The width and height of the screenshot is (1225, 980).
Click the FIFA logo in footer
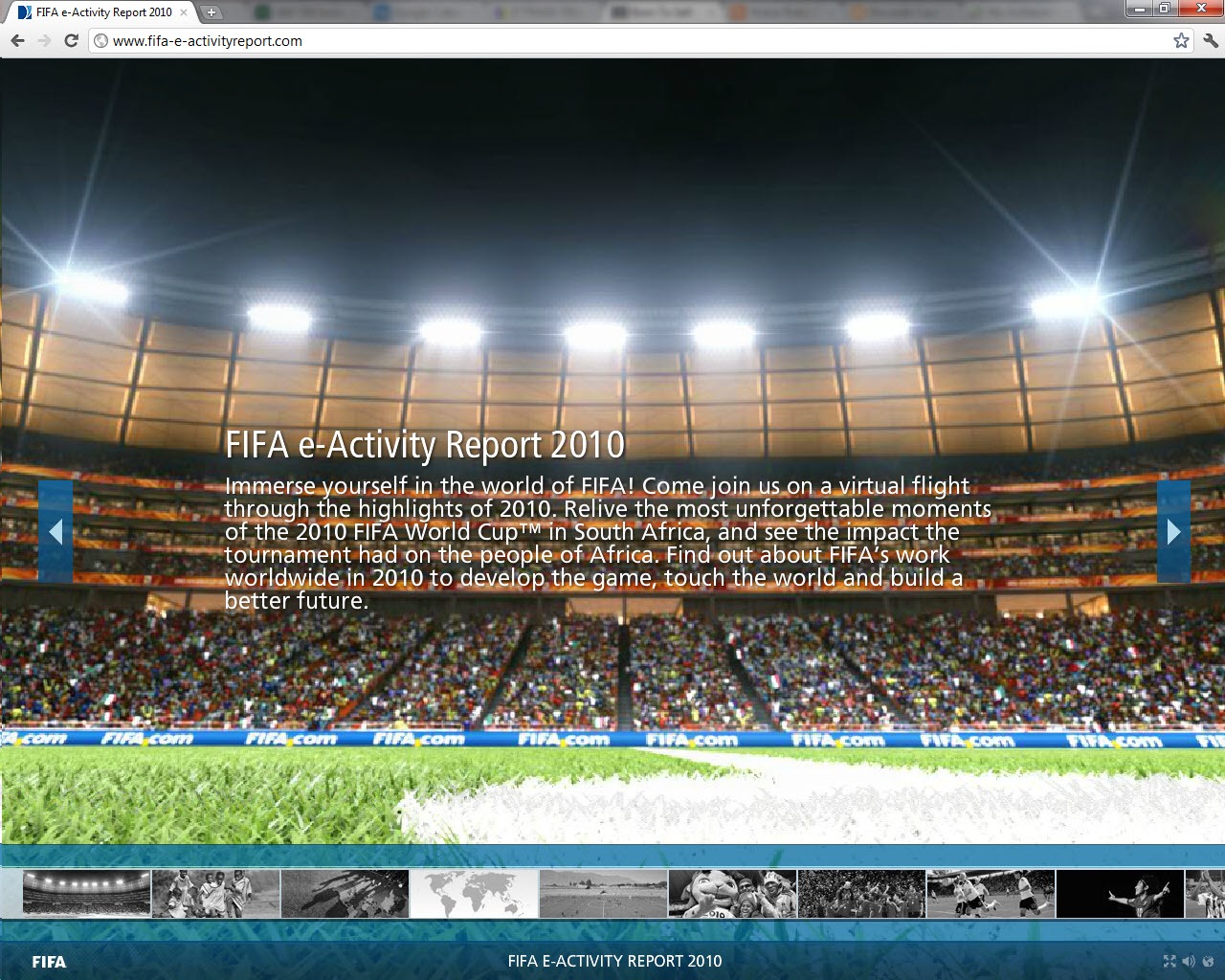tap(49, 962)
